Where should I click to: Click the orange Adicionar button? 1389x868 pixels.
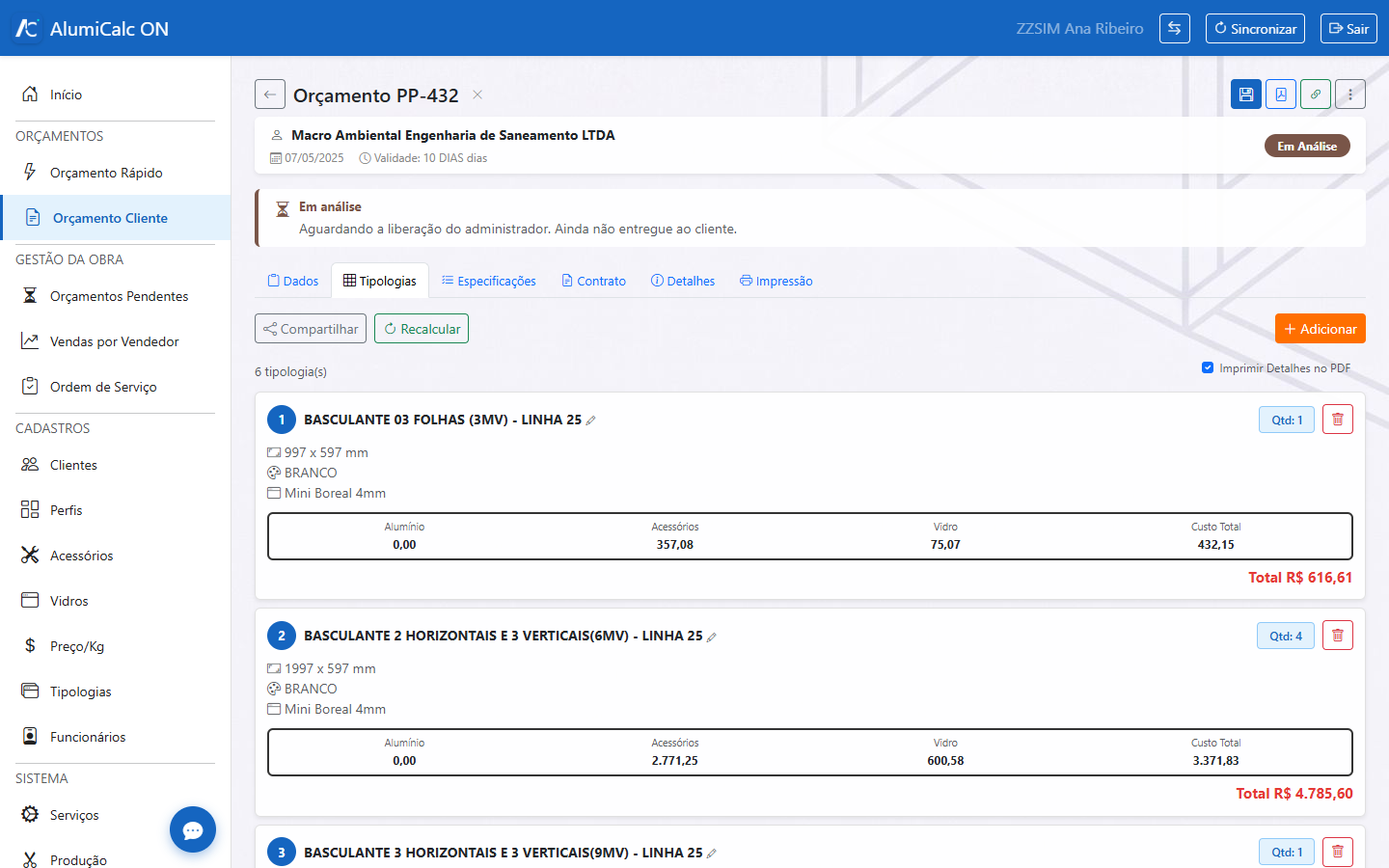point(1321,329)
